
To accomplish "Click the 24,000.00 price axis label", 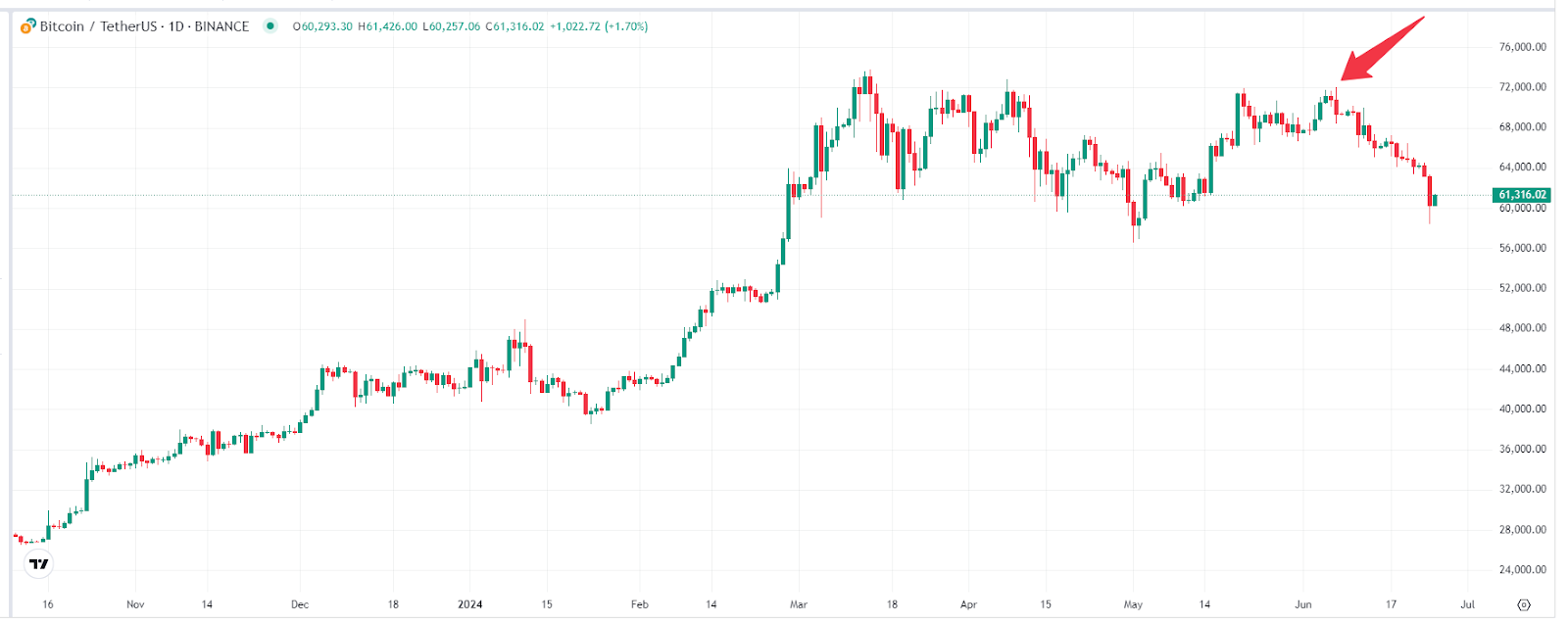I will point(1522,569).
